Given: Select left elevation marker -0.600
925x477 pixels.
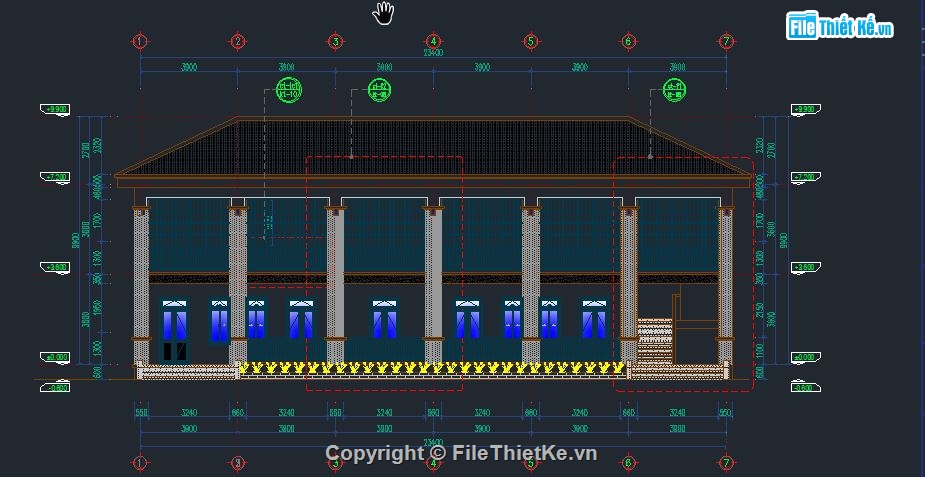Looking at the screenshot, I should point(55,387).
